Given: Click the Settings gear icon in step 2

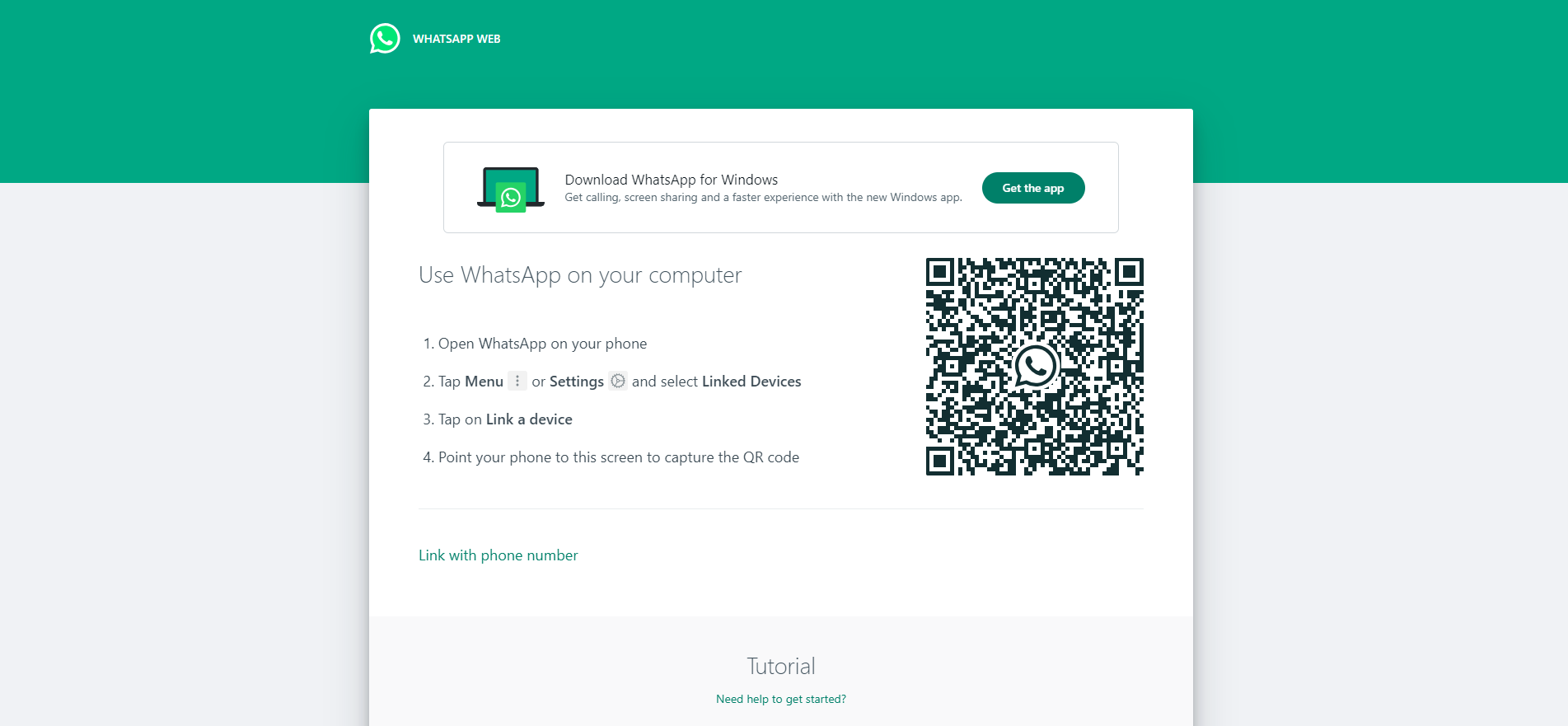Looking at the screenshot, I should [618, 381].
